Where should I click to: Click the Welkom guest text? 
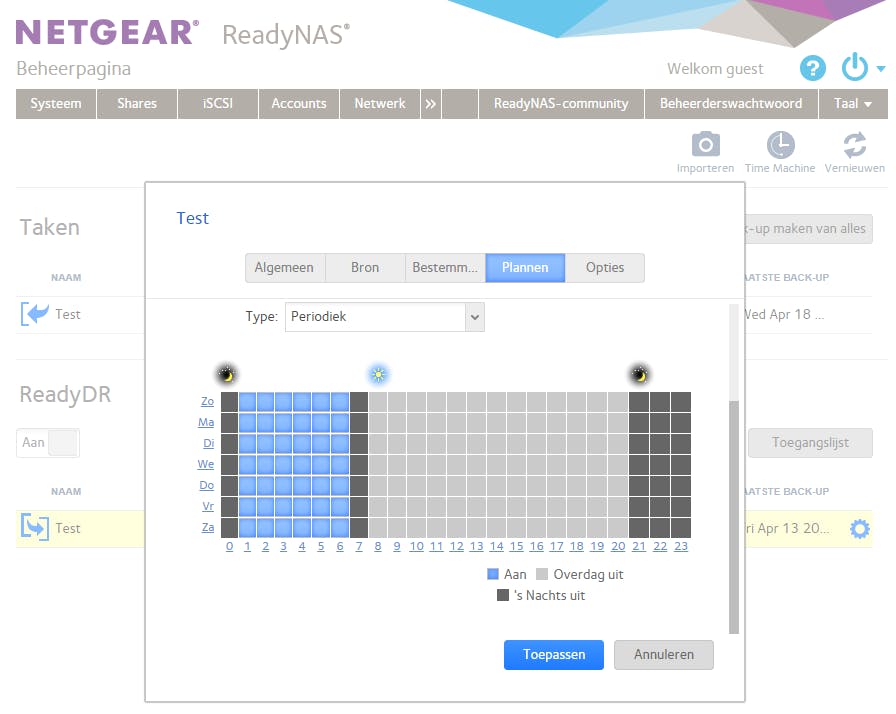point(715,69)
